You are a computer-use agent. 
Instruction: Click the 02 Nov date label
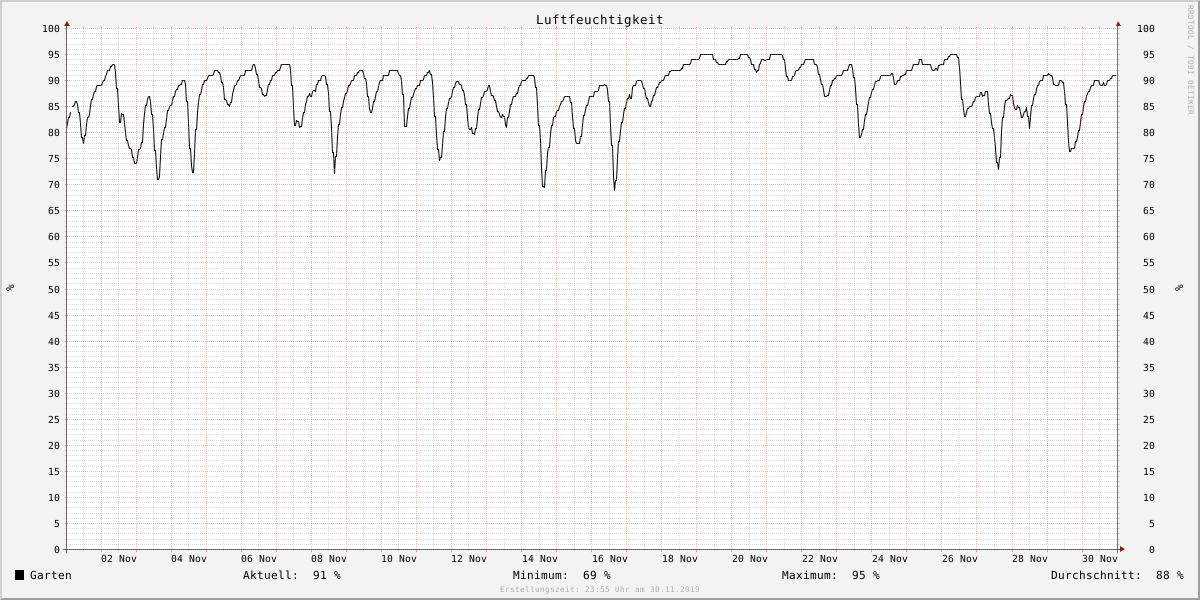pyautogui.click(x=119, y=558)
